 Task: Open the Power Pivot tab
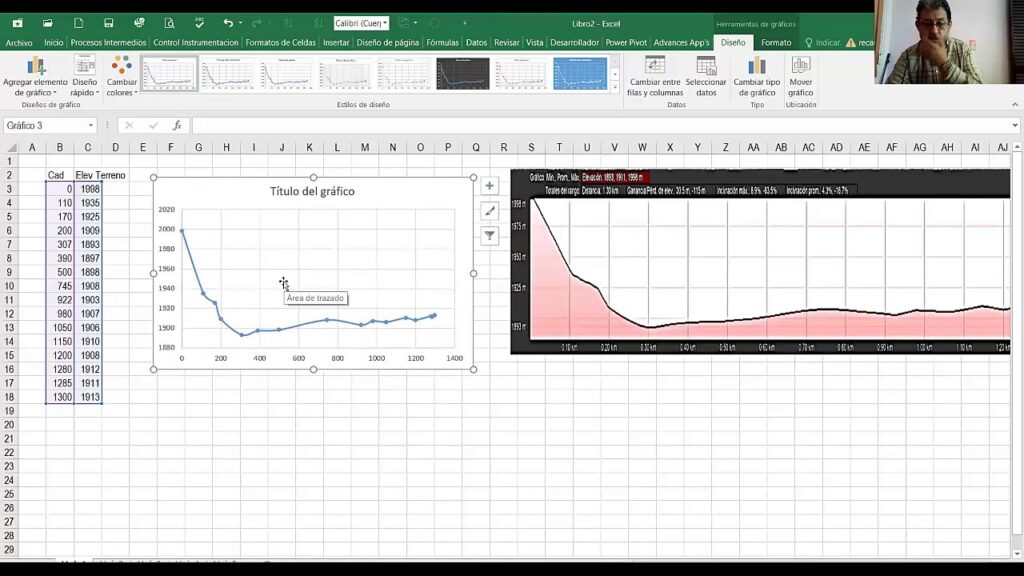626,42
